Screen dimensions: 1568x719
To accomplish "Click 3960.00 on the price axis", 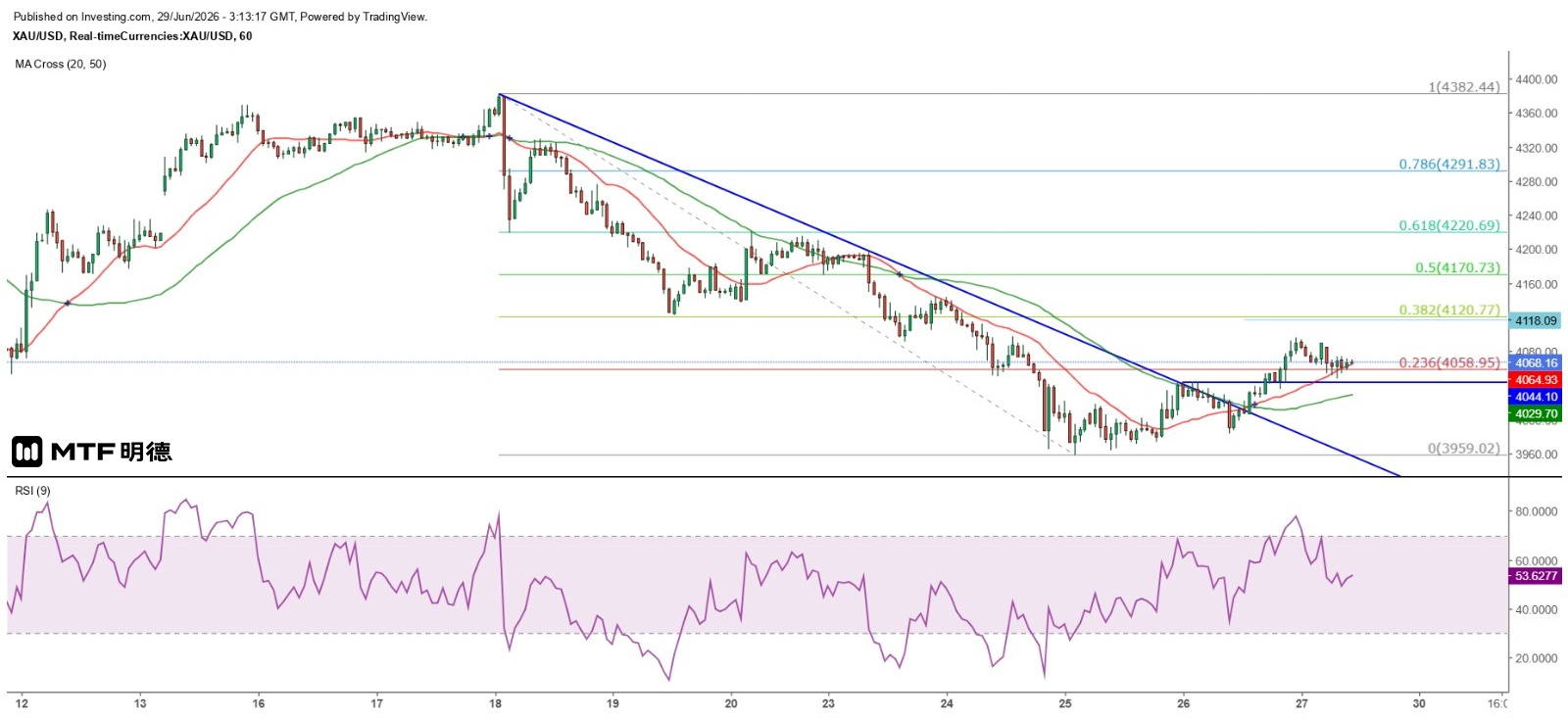I will (x=1537, y=455).
